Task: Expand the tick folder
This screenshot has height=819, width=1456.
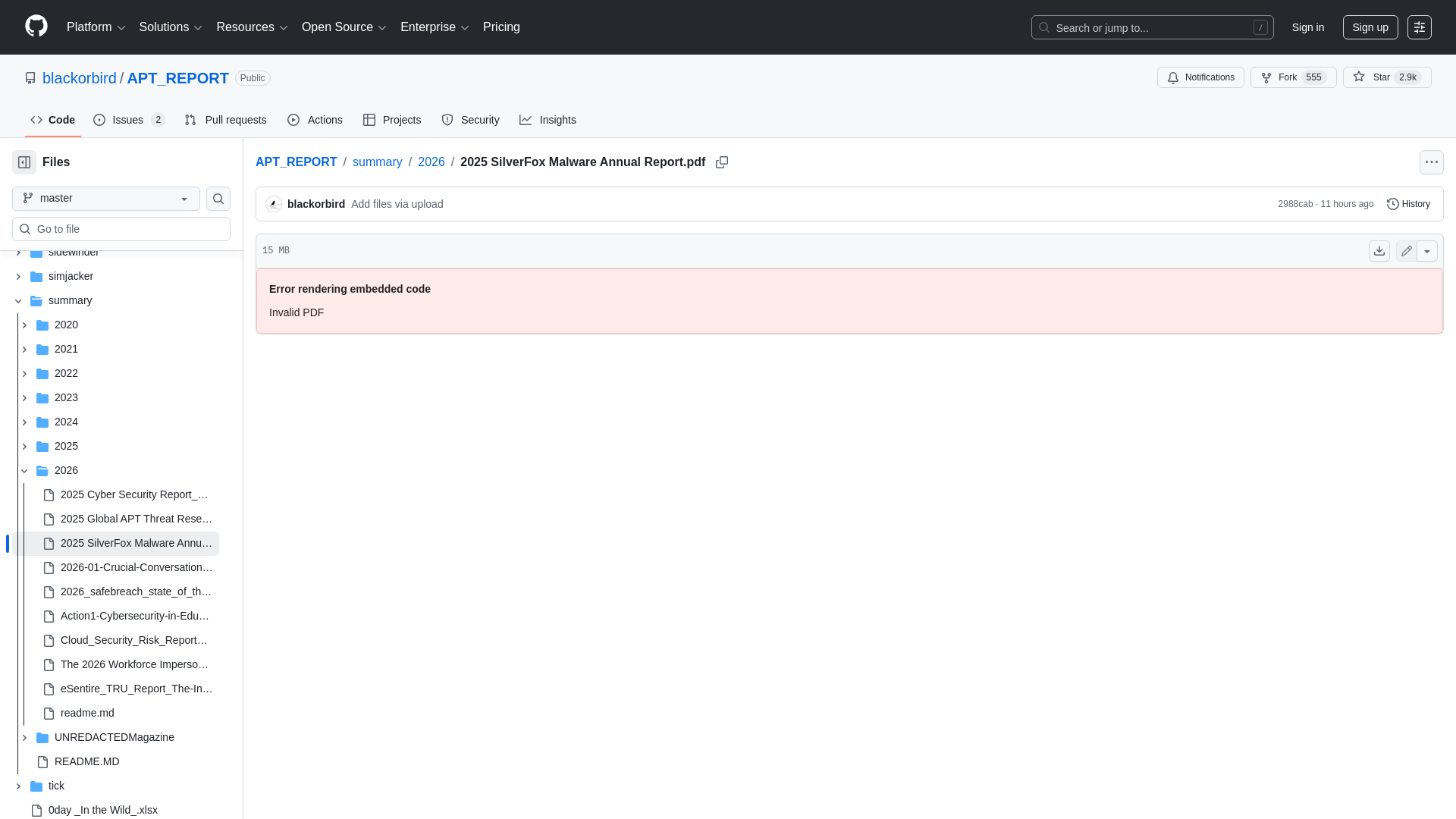Action: tap(18, 786)
